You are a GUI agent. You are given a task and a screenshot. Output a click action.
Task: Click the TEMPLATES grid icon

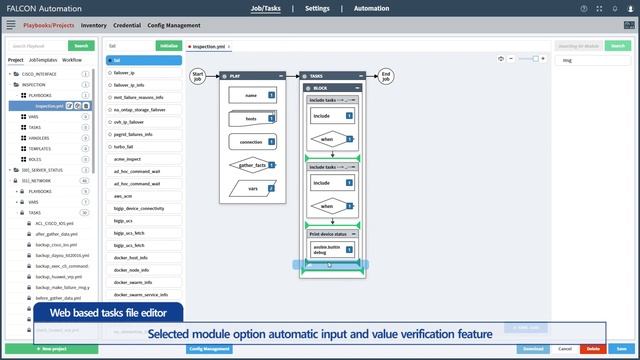click(24, 149)
